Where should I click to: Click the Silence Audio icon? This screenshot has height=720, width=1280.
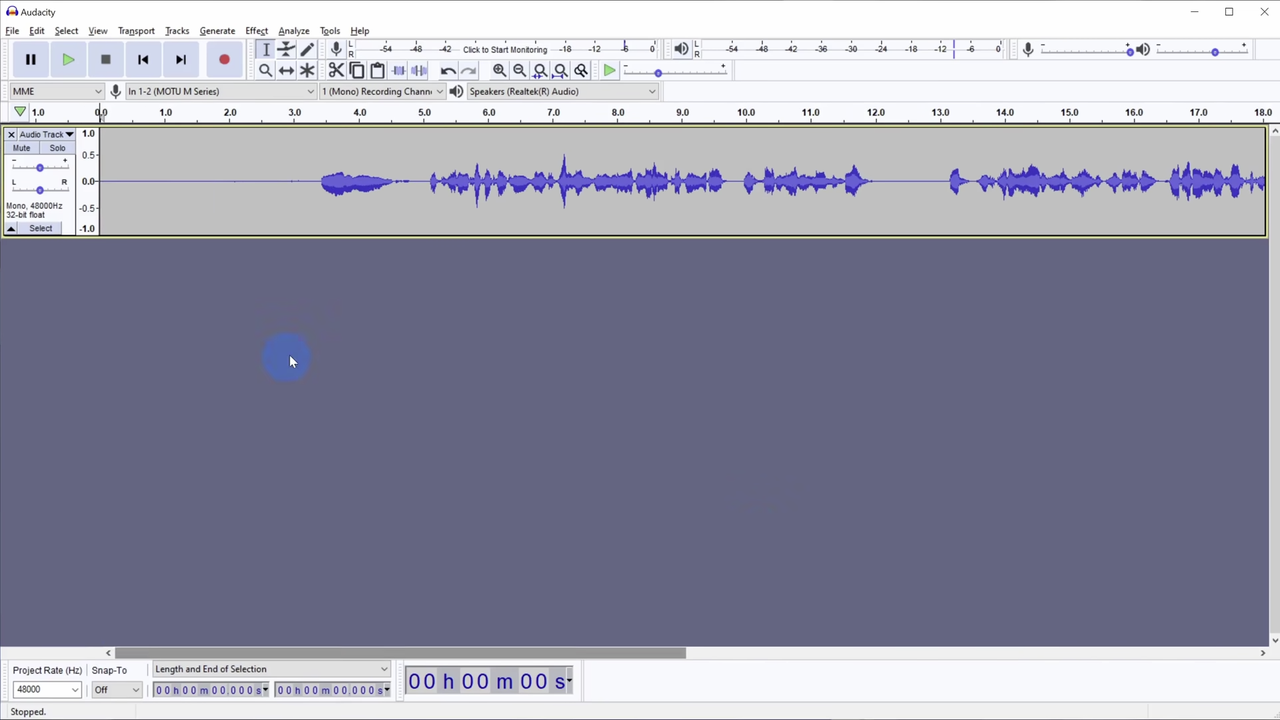(418, 70)
